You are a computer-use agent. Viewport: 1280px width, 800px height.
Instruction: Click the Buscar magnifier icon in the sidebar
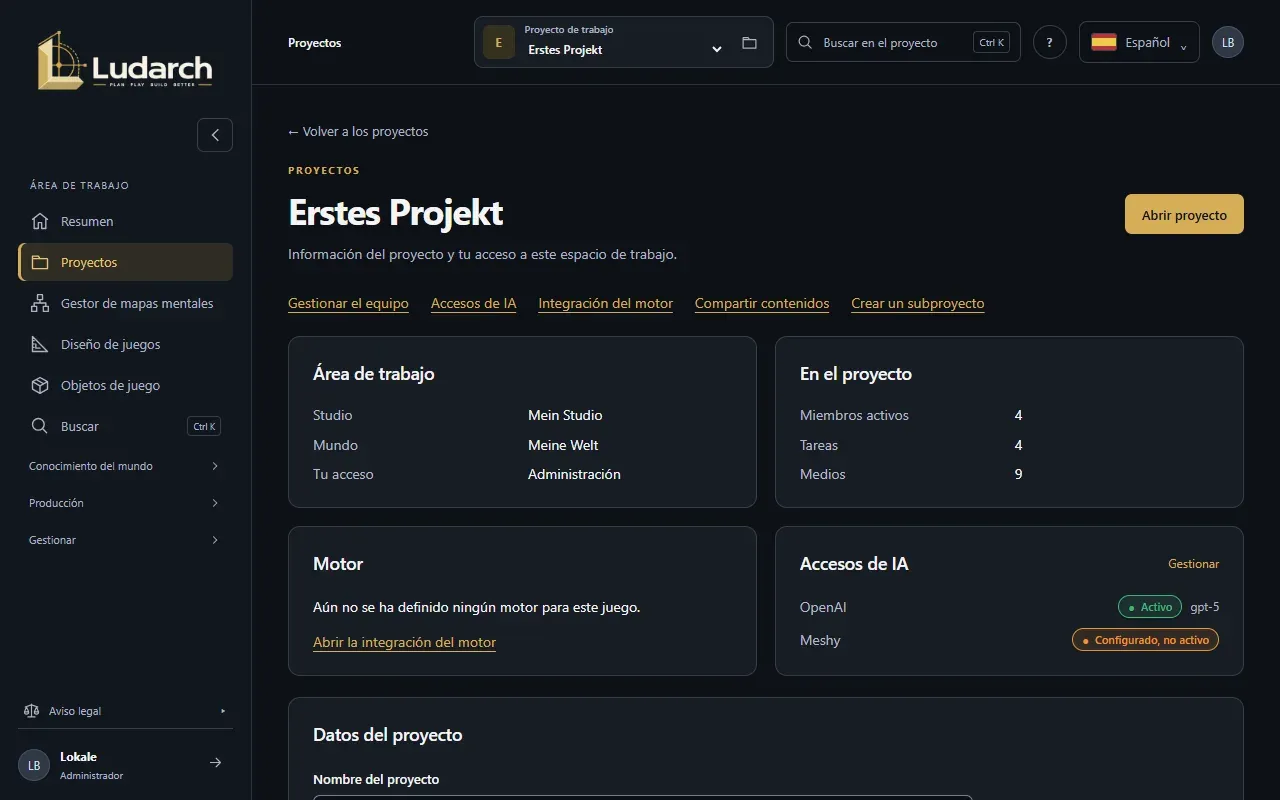click(40, 426)
